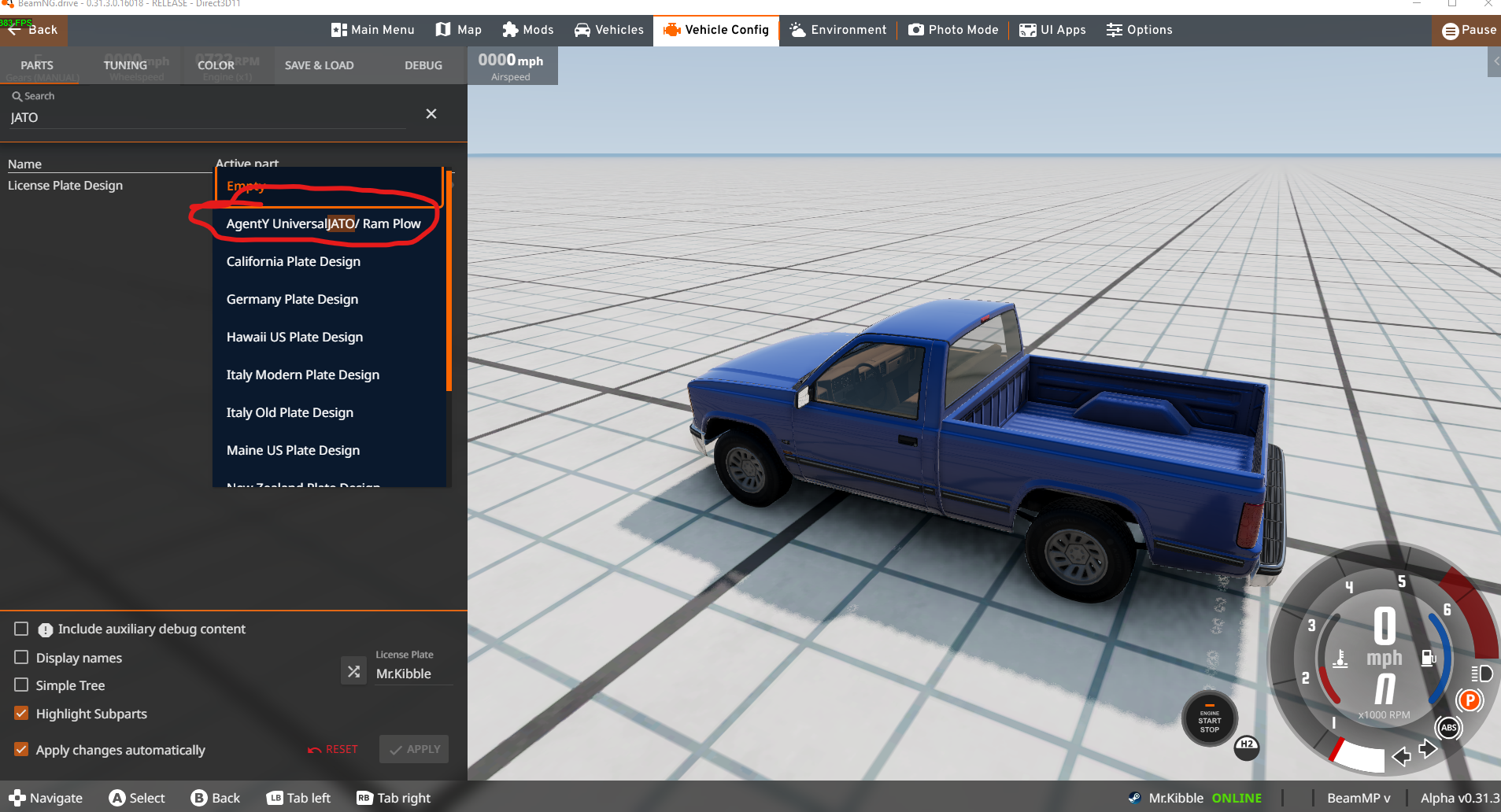Open the Mods menu
Screen dimensions: 1501x812
pyautogui.click(x=527, y=30)
